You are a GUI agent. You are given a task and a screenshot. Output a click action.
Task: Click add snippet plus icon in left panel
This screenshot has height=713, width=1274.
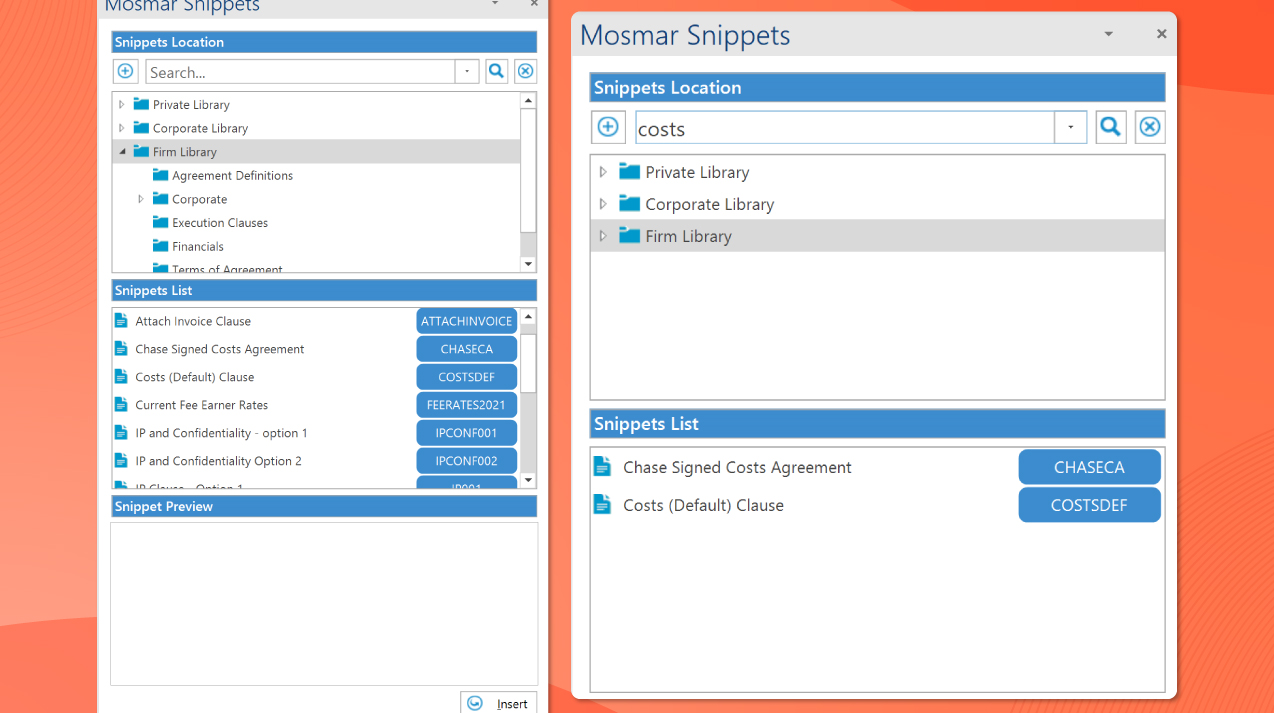(125, 72)
